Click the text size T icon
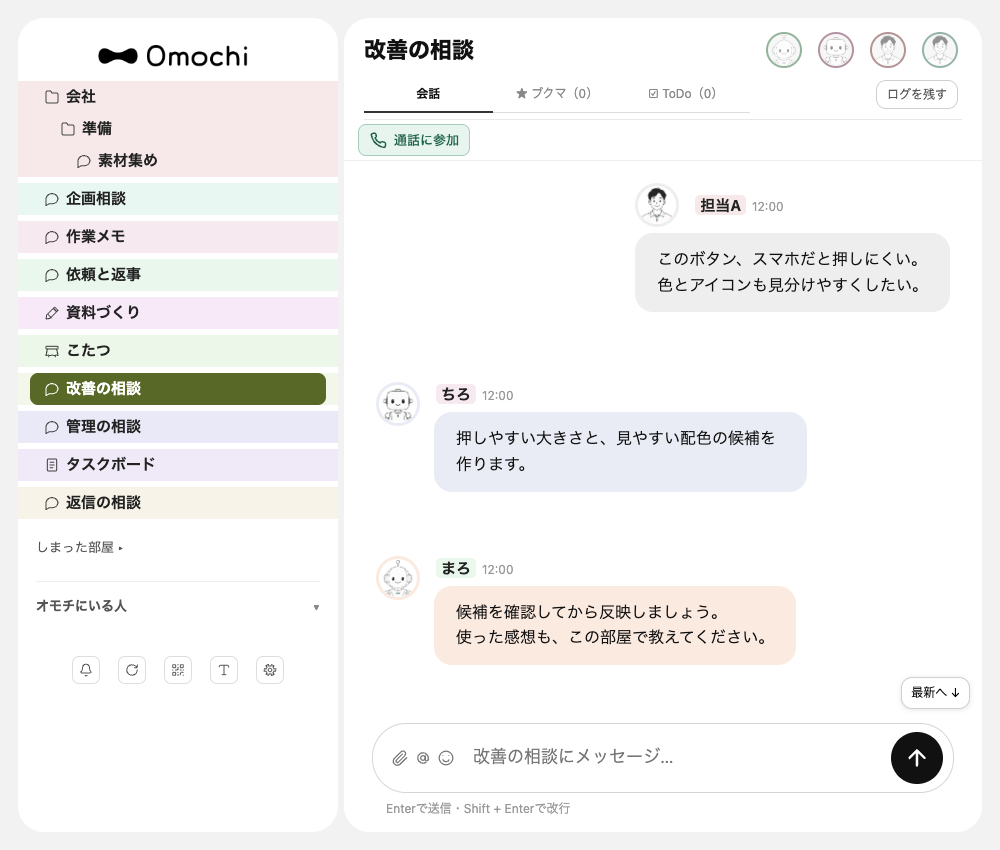1000x850 pixels. [x=224, y=670]
